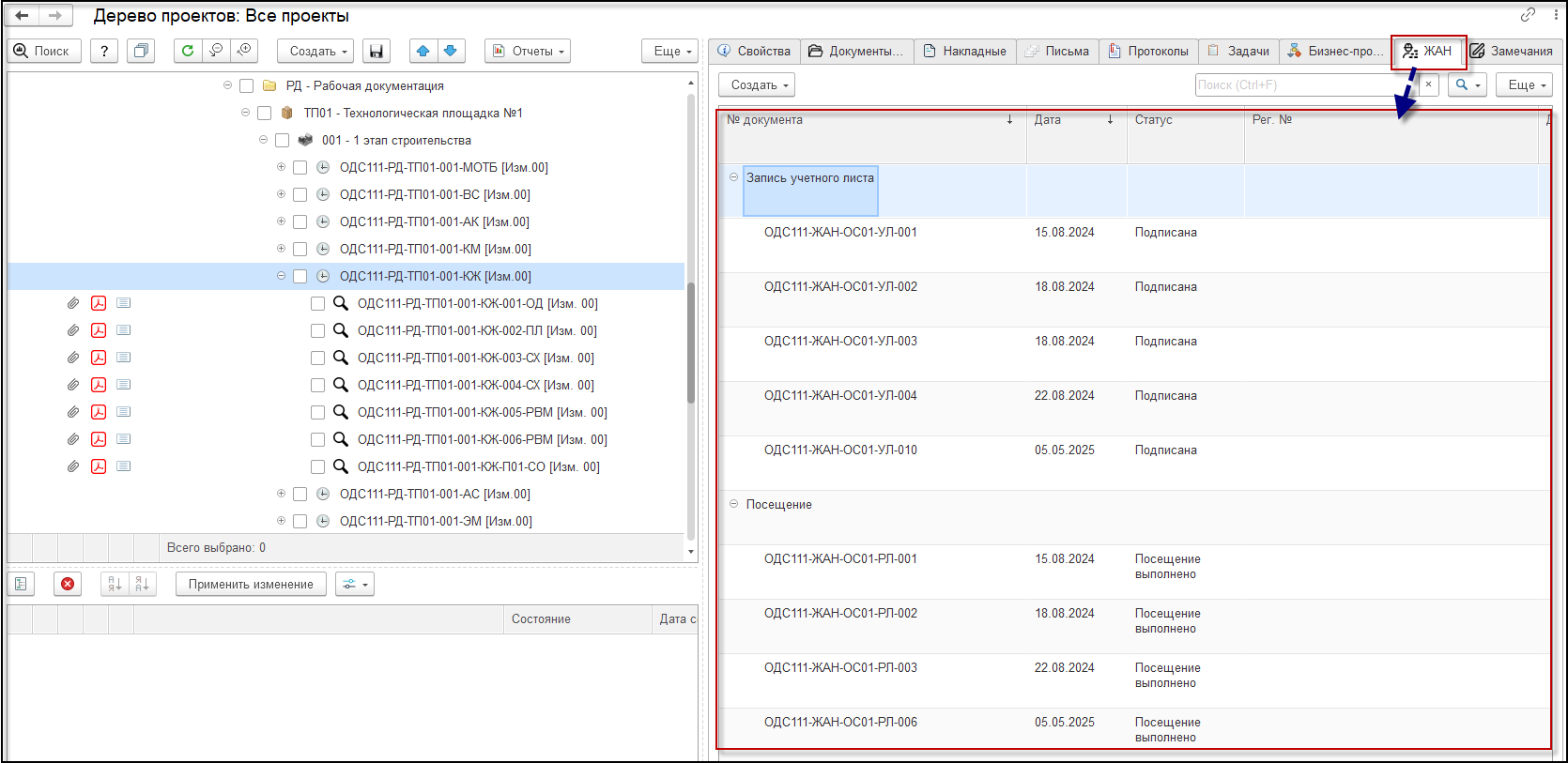Click the blue move up arrow
This screenshot has width=1568, height=763.
tap(423, 51)
